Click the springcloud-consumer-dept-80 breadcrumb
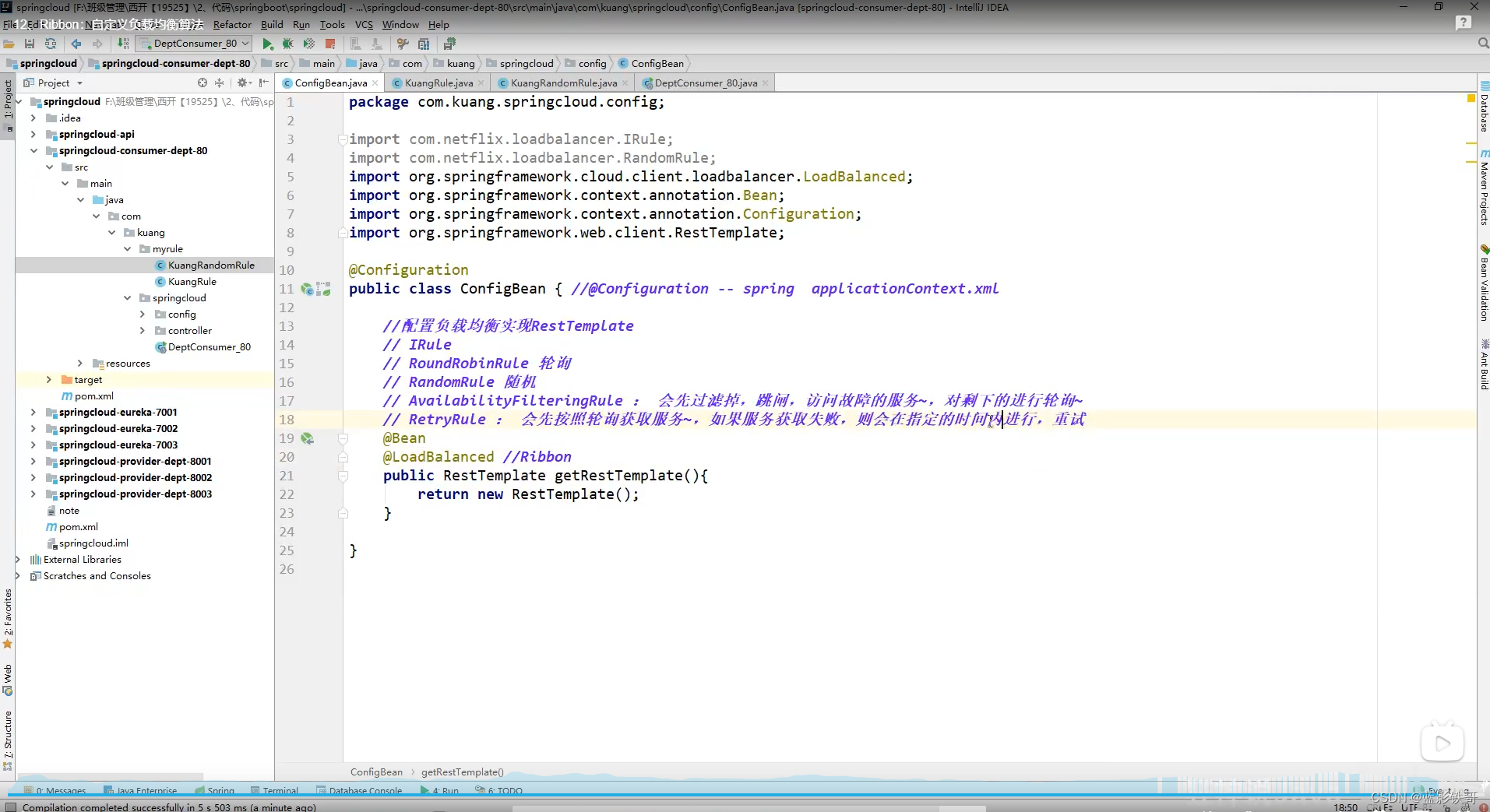 (x=176, y=64)
